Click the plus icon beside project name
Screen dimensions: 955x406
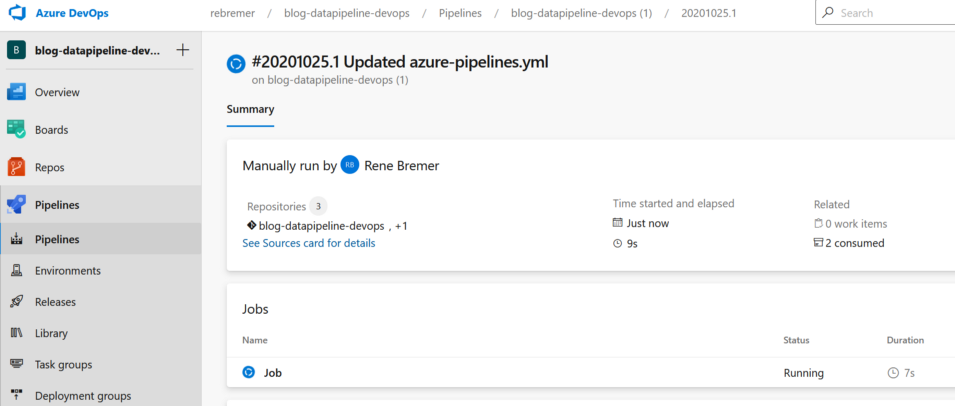click(x=183, y=50)
